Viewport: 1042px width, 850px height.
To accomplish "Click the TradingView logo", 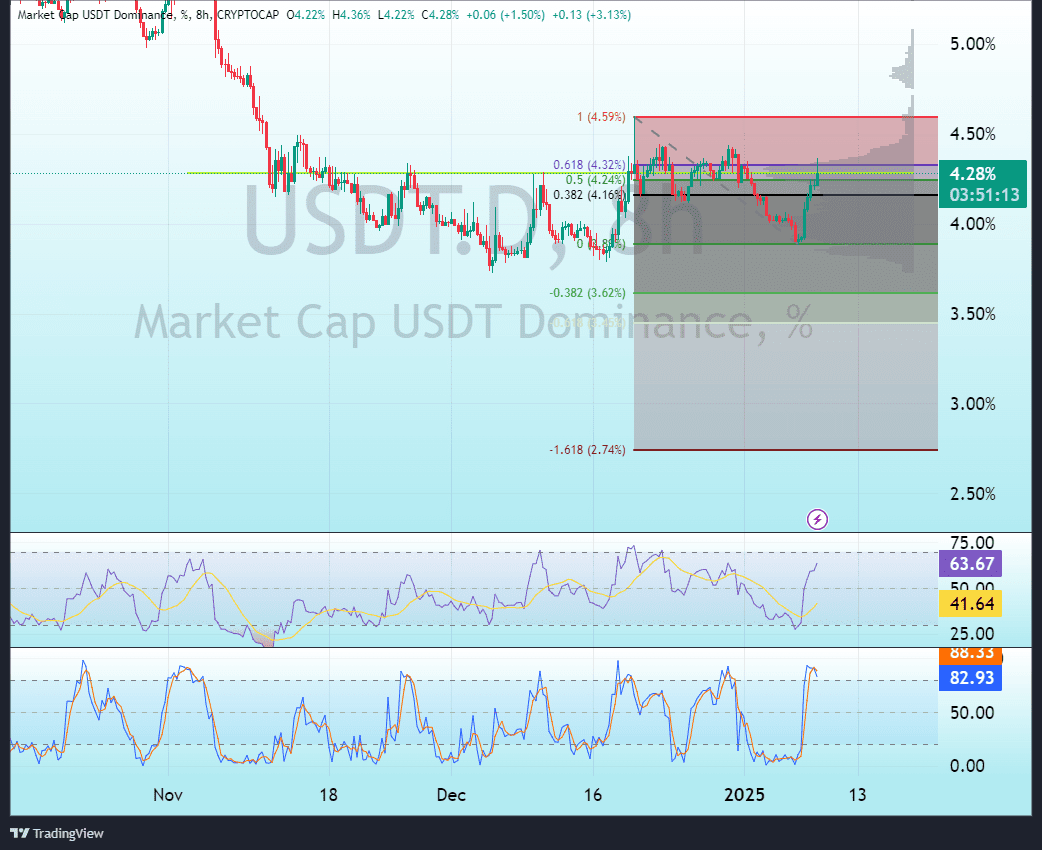I will pyautogui.click(x=57, y=833).
